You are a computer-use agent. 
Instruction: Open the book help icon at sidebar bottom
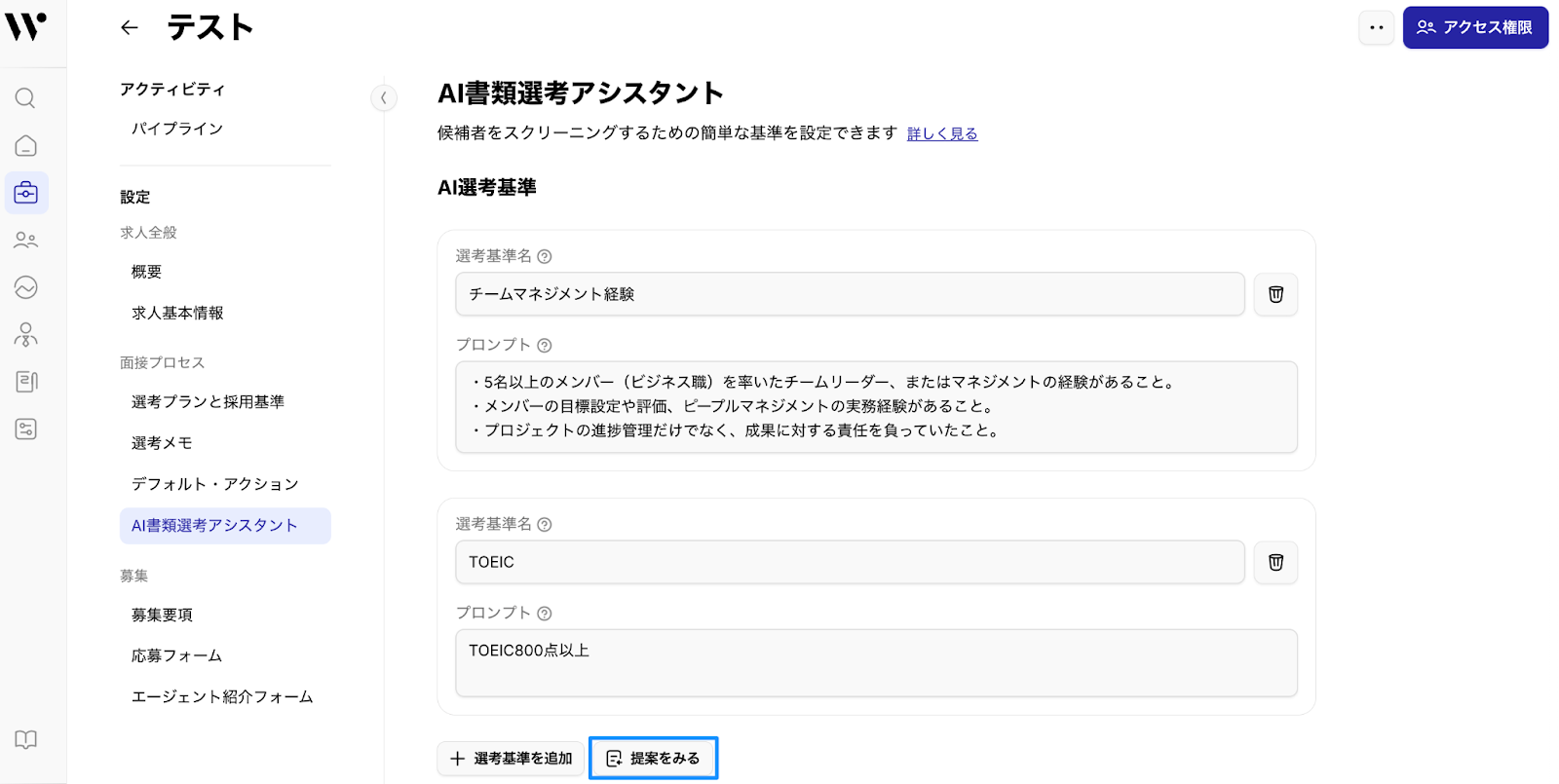click(x=26, y=740)
